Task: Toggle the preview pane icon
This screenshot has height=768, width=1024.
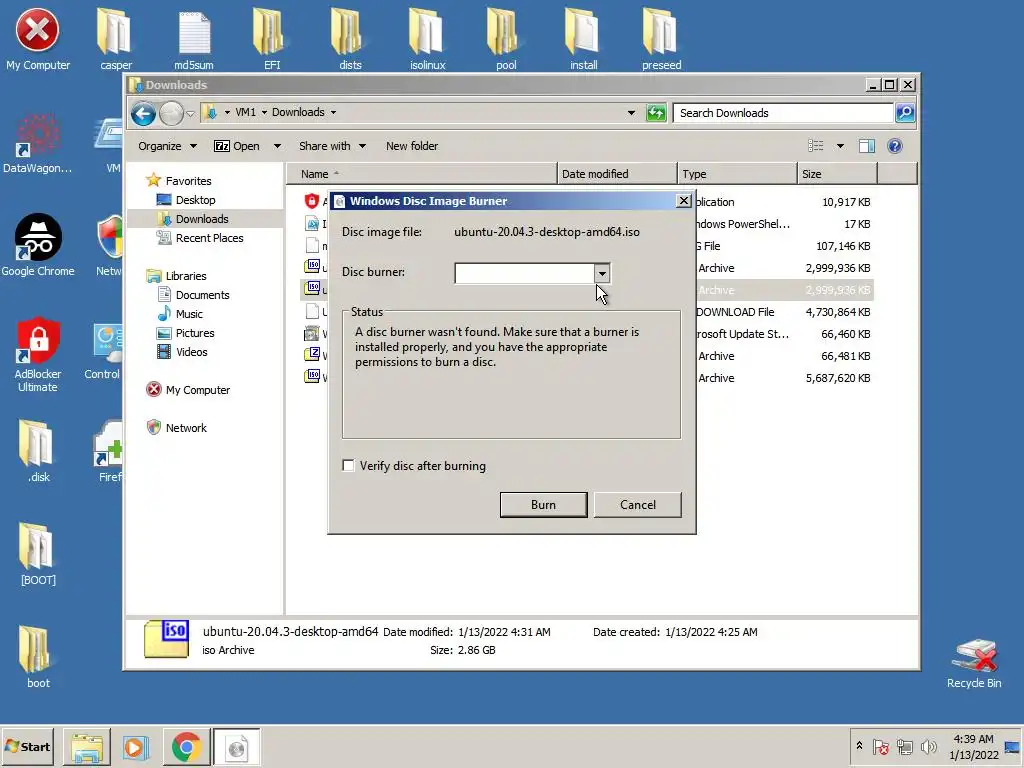Action: pos(867,146)
